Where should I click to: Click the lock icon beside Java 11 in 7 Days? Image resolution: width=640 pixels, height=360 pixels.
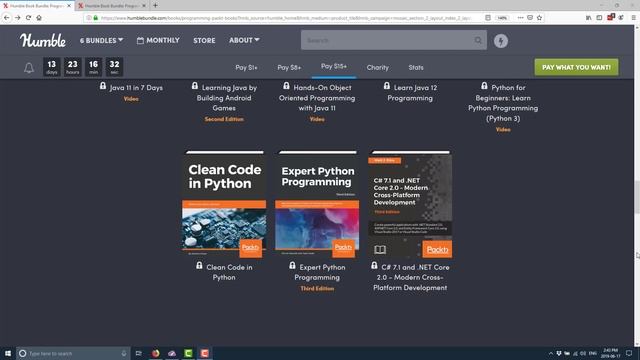[x=103, y=86]
